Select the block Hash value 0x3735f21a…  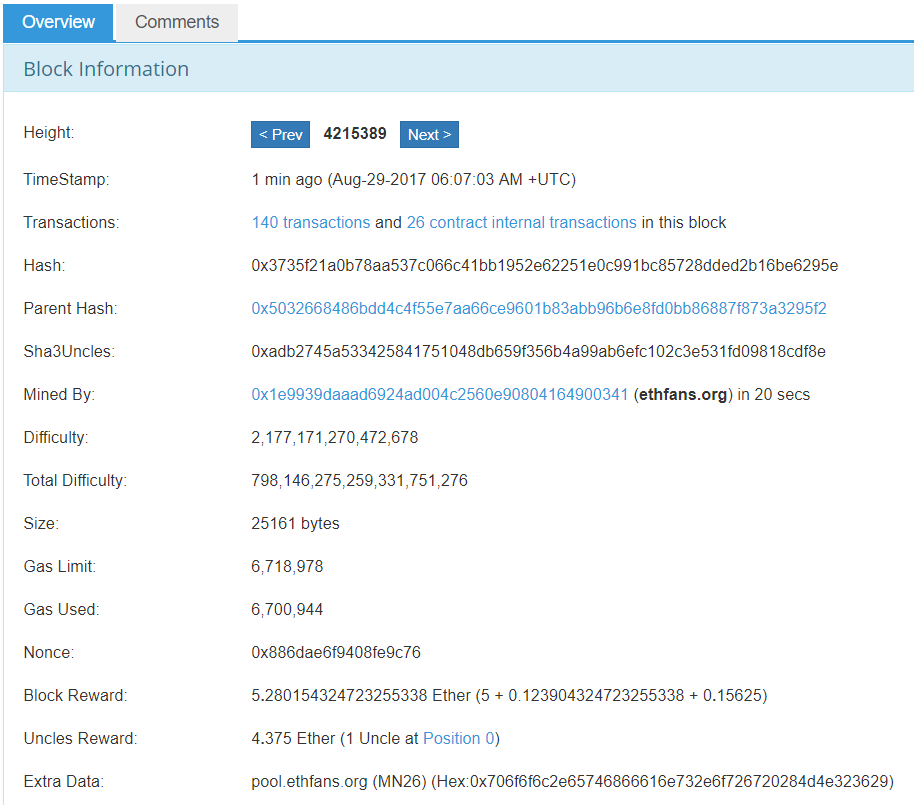pos(544,266)
